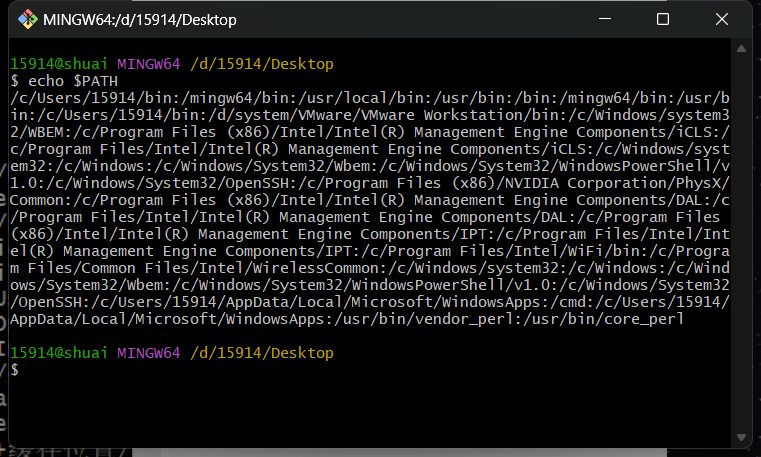
Task: Minimize the MINGW64 terminal window
Action: pyautogui.click(x=602, y=19)
